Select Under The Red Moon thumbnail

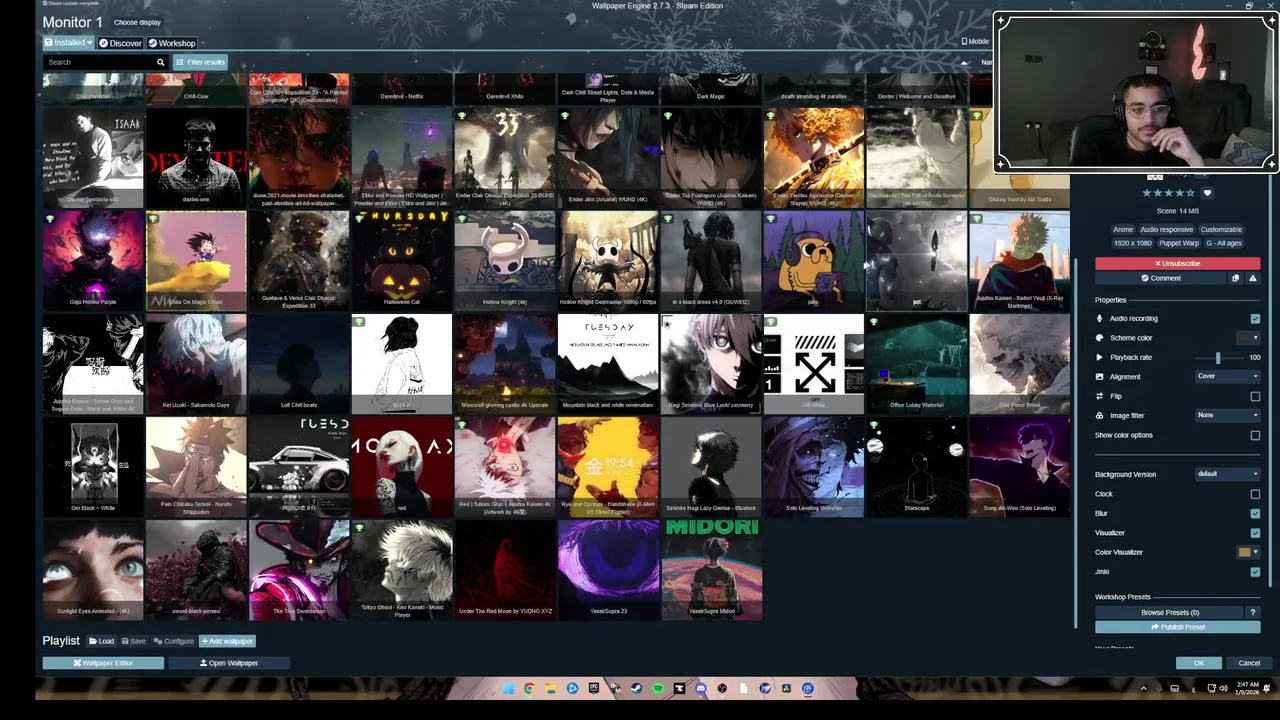[x=504, y=568]
